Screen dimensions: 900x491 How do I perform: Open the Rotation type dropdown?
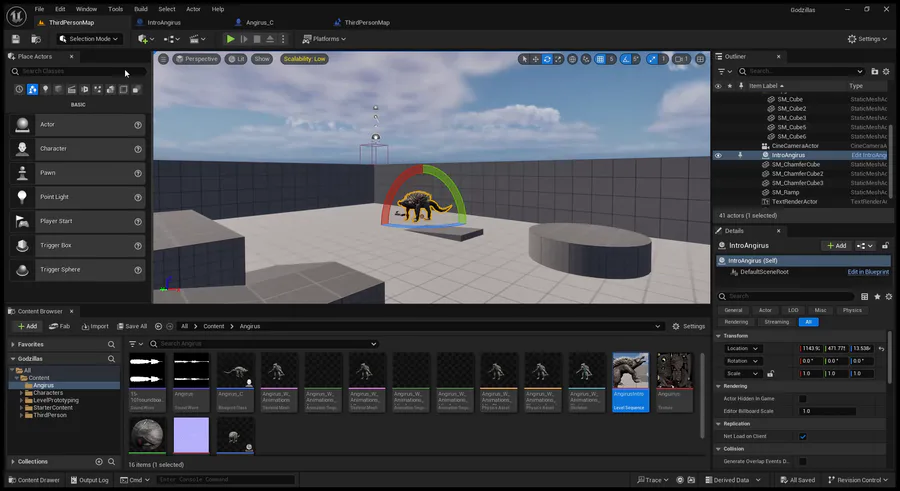[742, 361]
